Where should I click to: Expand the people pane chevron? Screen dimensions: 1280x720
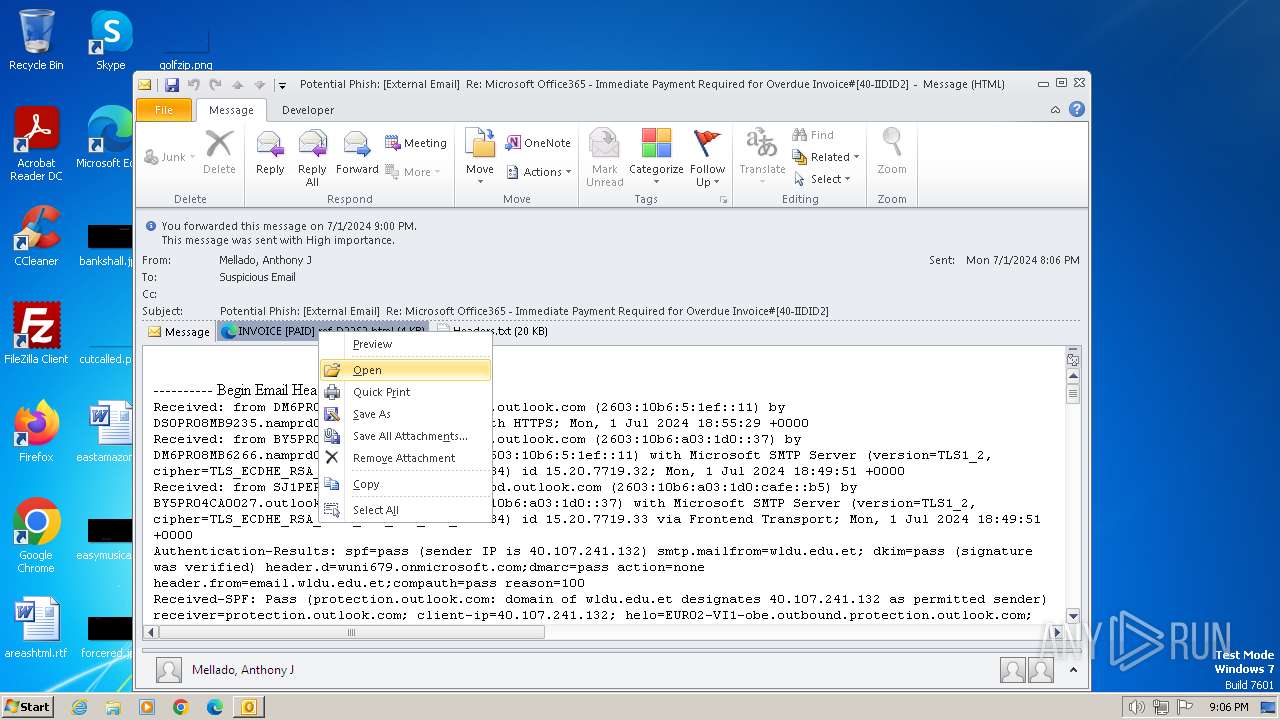pos(1074,670)
